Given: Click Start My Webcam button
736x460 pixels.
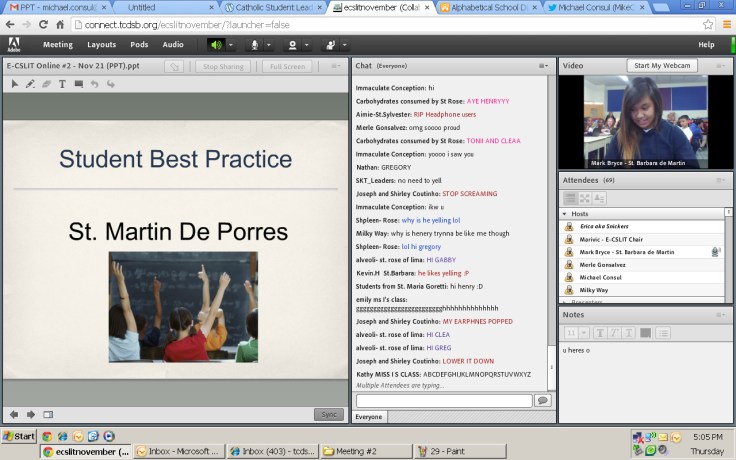Looking at the screenshot, I should coord(661,66).
